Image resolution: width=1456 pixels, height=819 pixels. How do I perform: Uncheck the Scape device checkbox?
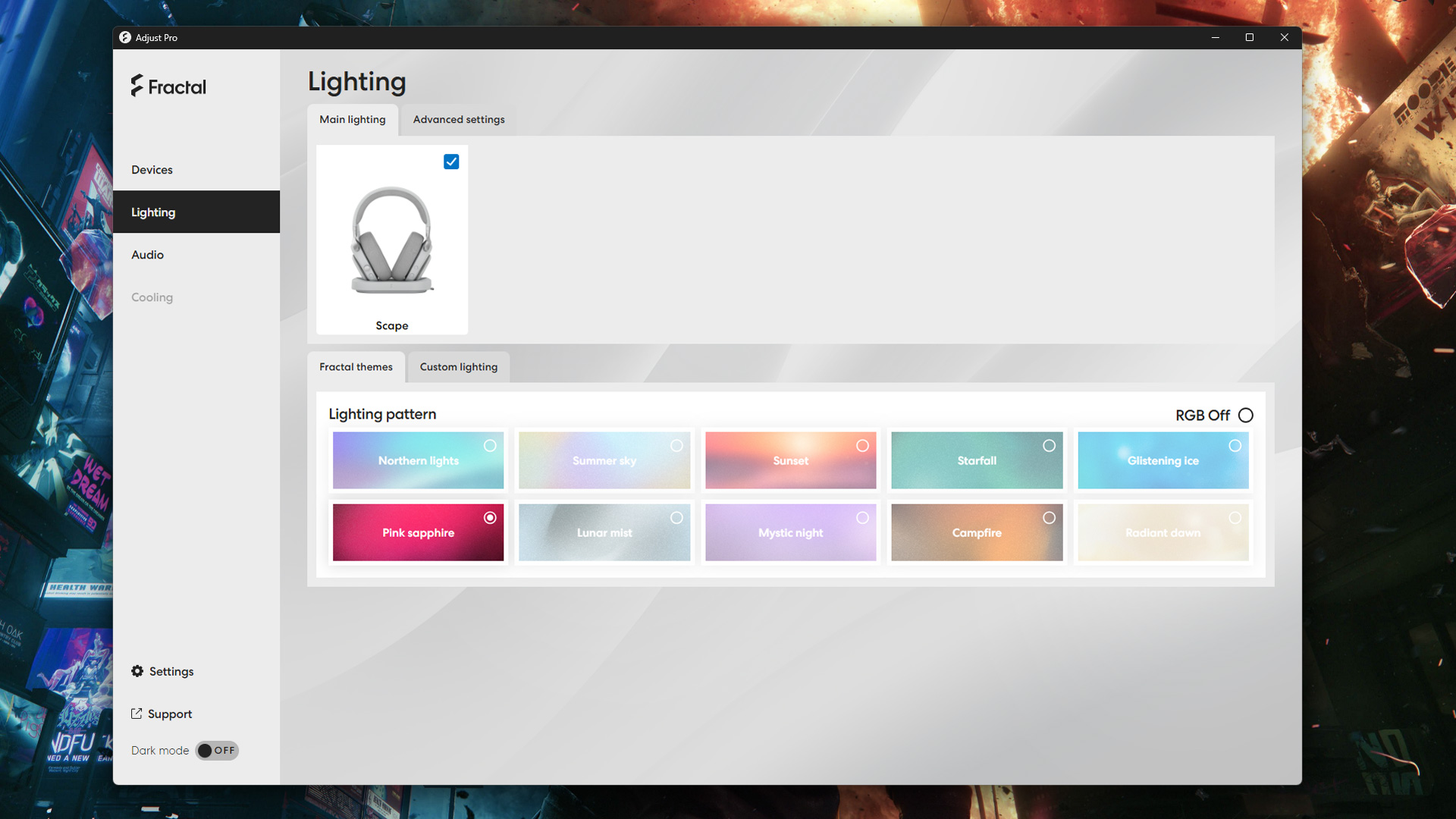pos(451,162)
